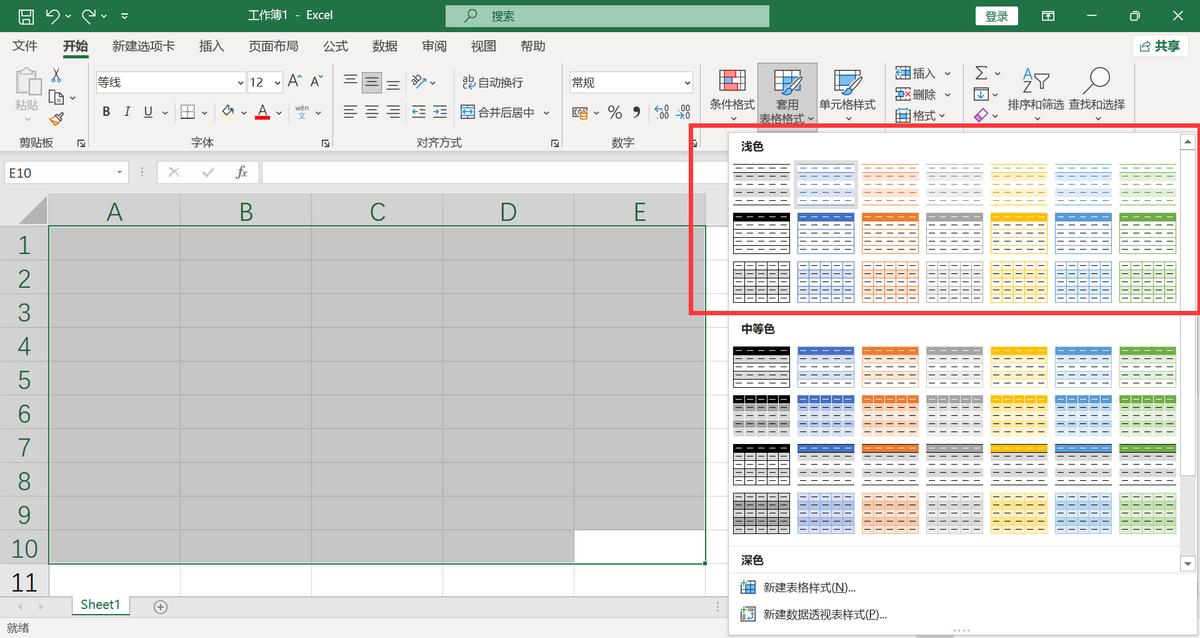Toggle Underline formatting
Viewport: 1200px width, 638px height.
click(149, 112)
